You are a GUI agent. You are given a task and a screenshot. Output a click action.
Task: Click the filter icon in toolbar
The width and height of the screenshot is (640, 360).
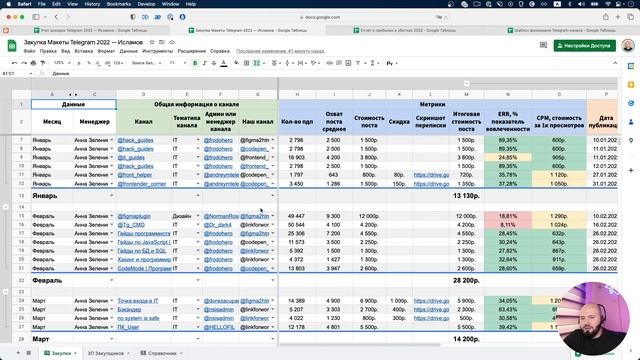pos(358,63)
